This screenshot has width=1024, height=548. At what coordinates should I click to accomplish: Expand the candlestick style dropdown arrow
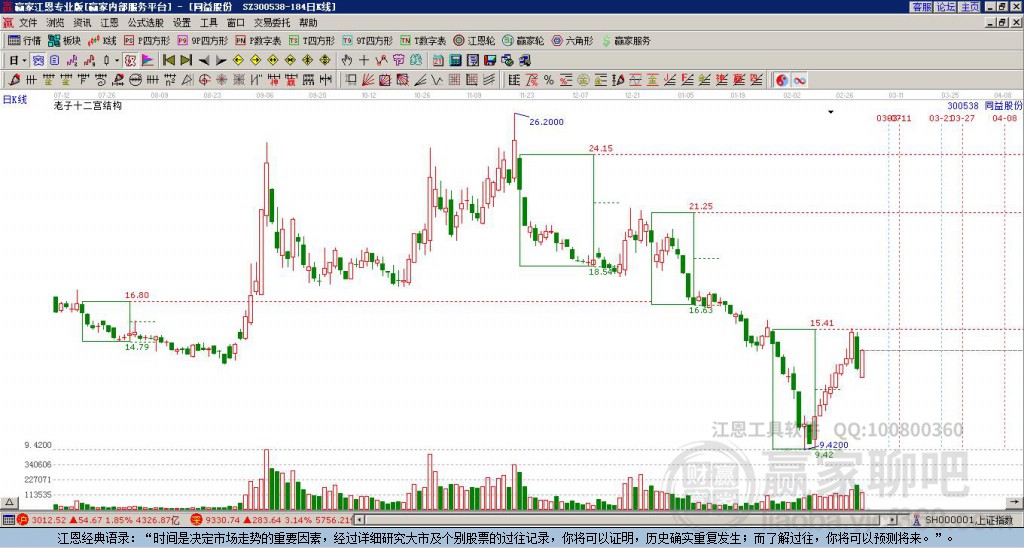pos(117,60)
